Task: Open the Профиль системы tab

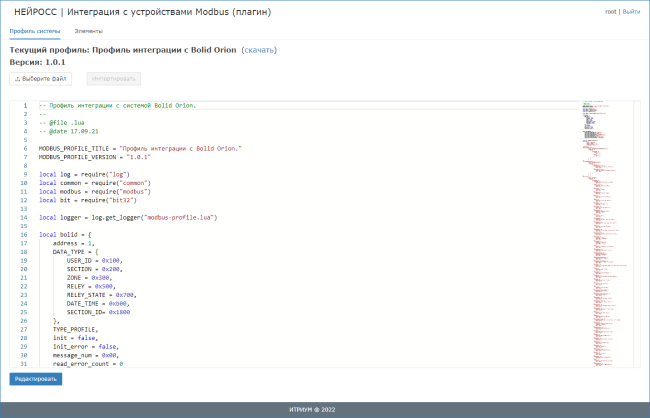Action: click(35, 31)
